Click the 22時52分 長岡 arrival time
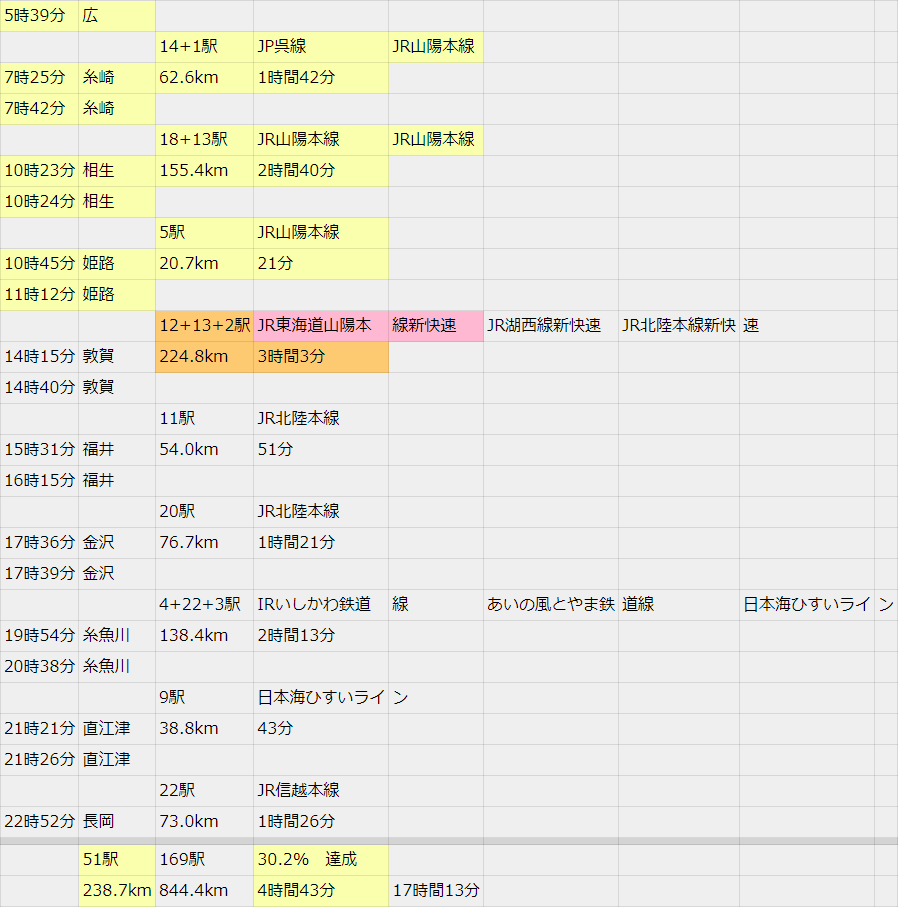 coord(39,822)
